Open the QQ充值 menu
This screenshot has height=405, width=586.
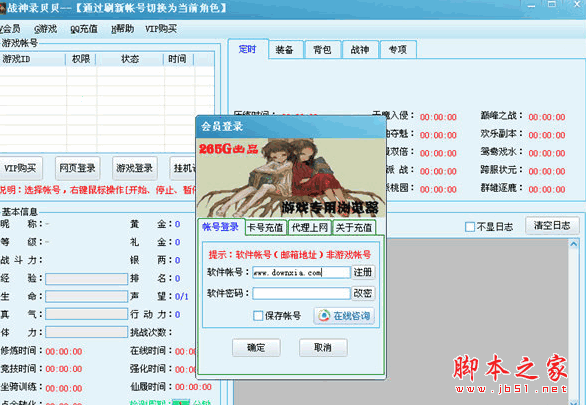click(x=84, y=29)
